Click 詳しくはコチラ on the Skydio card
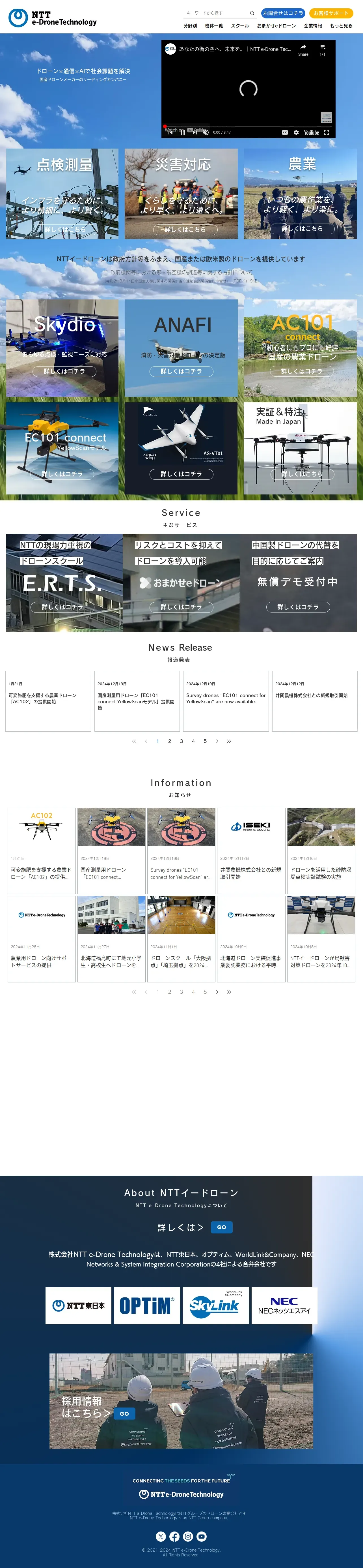The image size is (363, 1568). (64, 371)
